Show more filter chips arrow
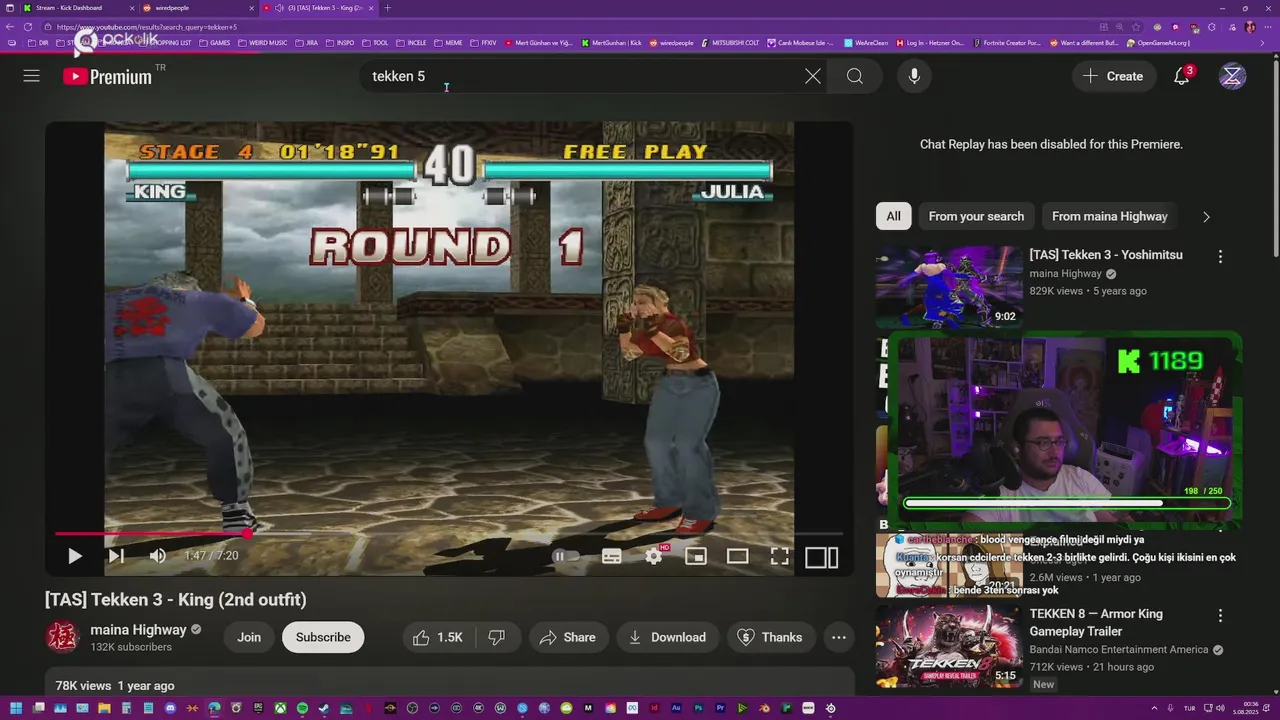 (1206, 217)
